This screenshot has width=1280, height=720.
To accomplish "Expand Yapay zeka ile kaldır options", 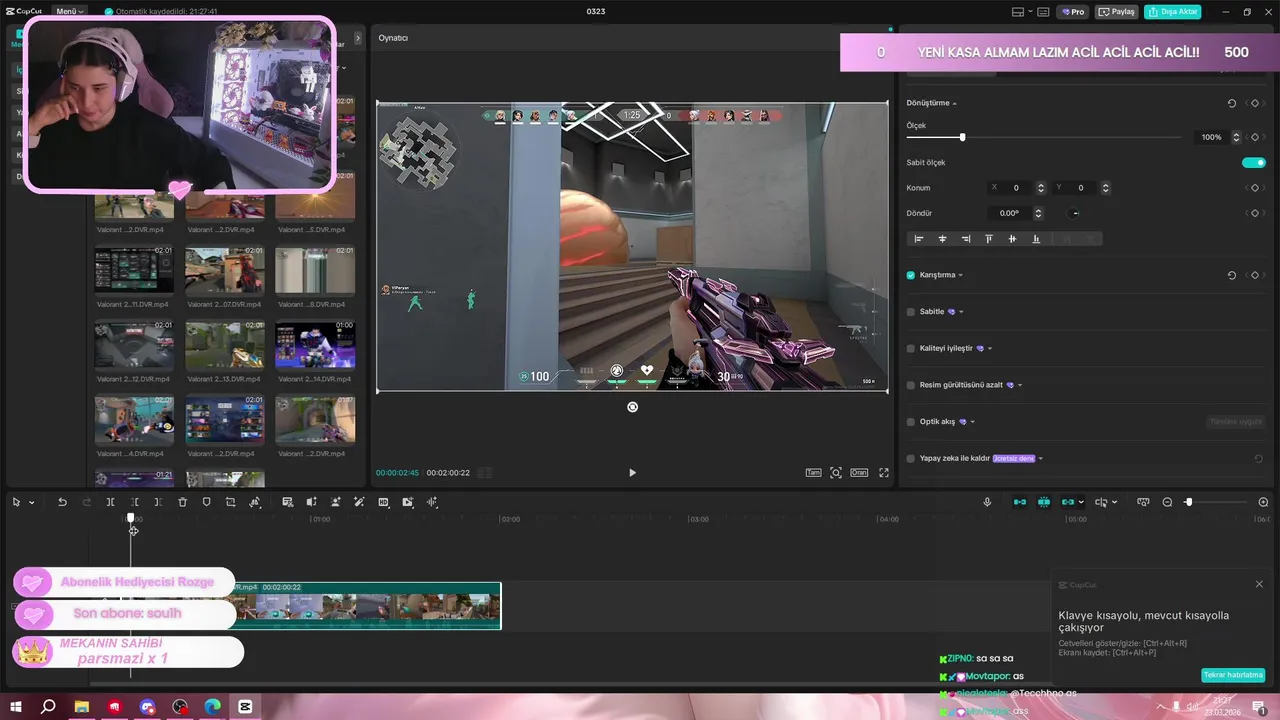I will click(1040, 458).
